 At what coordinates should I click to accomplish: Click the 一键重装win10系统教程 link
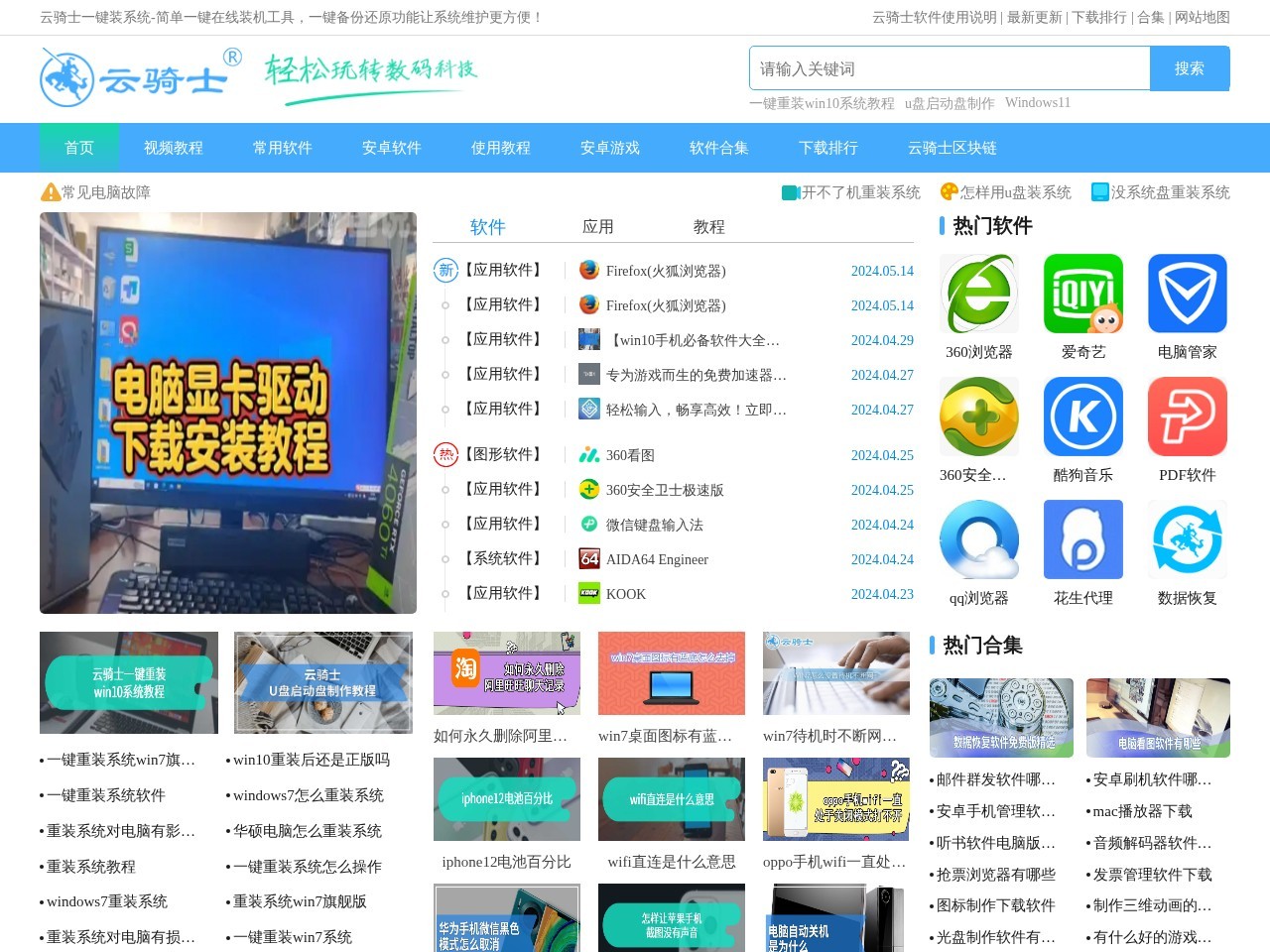822,102
